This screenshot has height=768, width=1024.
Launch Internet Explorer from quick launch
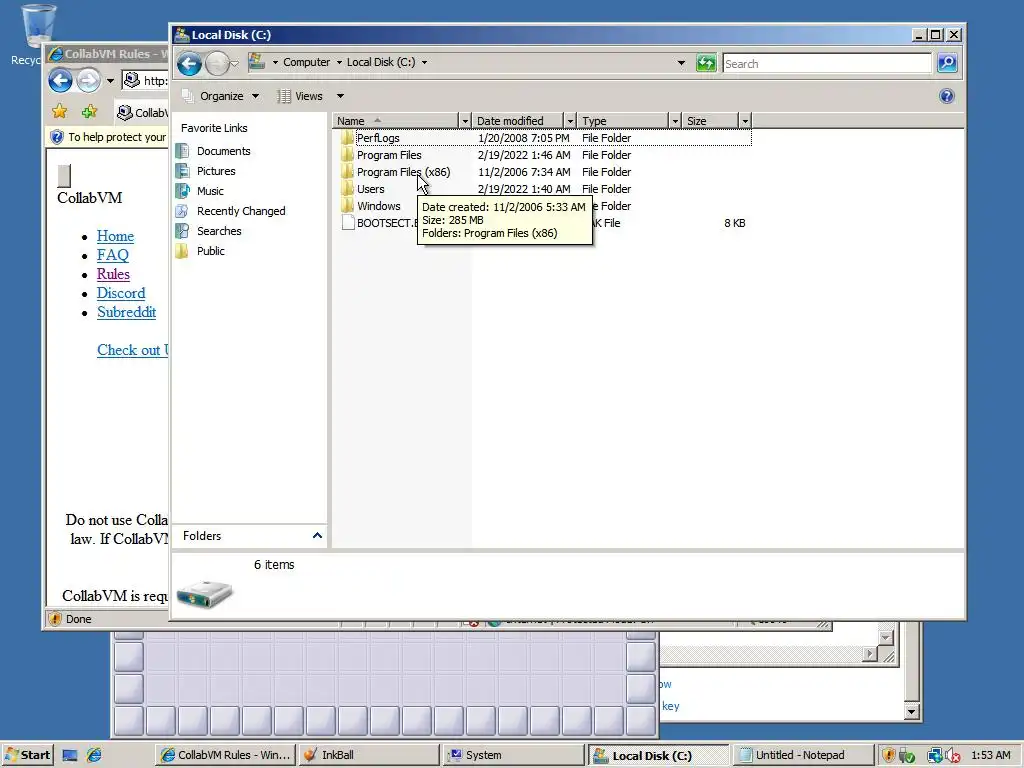tap(94, 756)
